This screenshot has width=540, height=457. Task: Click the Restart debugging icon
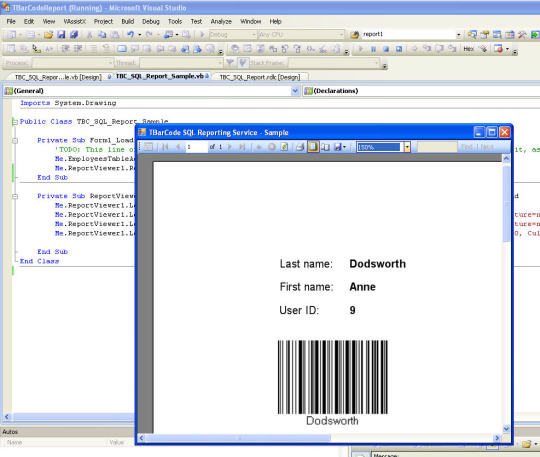coord(399,49)
